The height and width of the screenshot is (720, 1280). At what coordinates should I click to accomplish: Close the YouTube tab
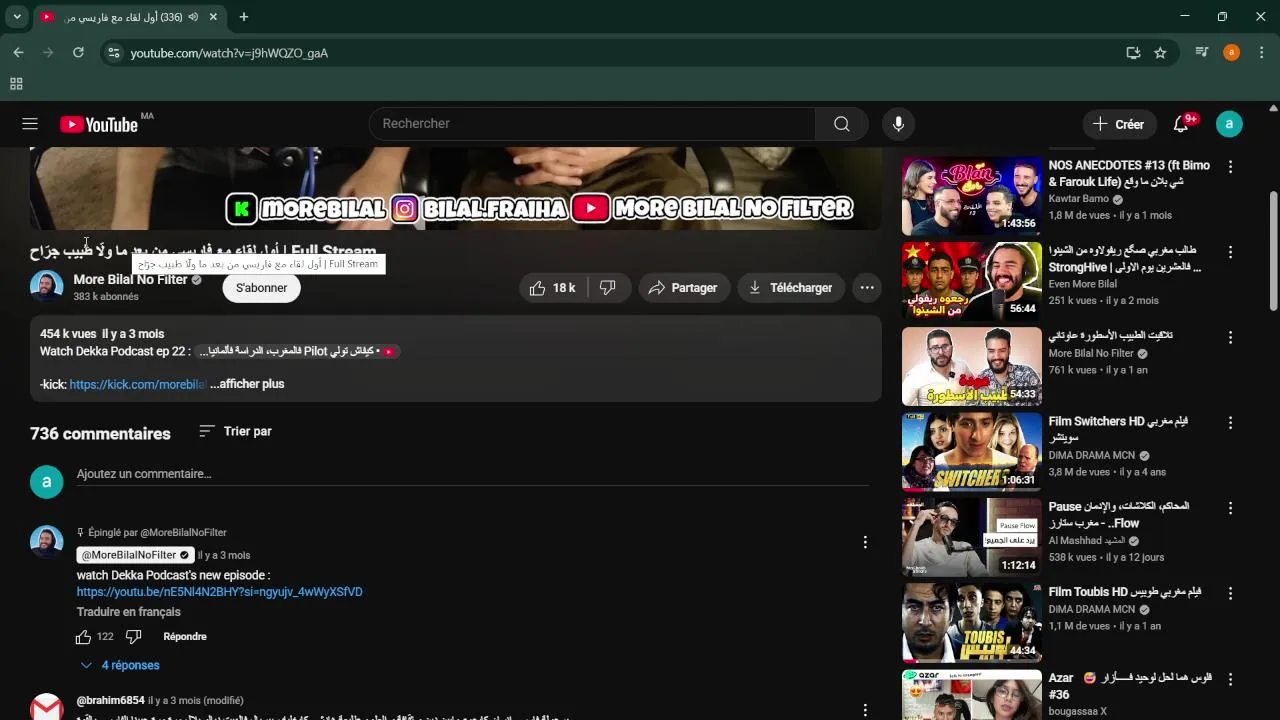[213, 17]
